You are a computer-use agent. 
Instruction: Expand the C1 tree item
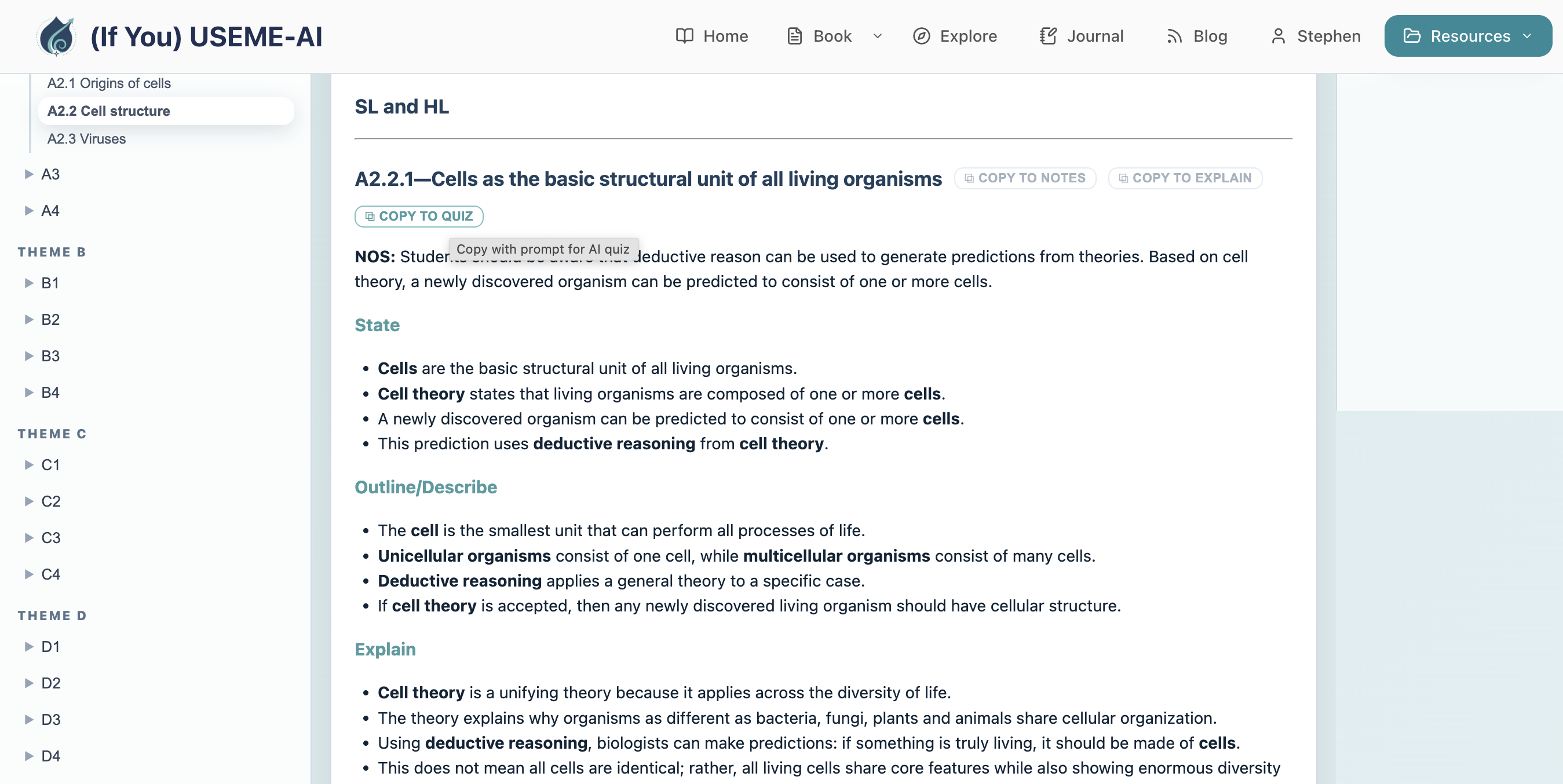point(28,465)
